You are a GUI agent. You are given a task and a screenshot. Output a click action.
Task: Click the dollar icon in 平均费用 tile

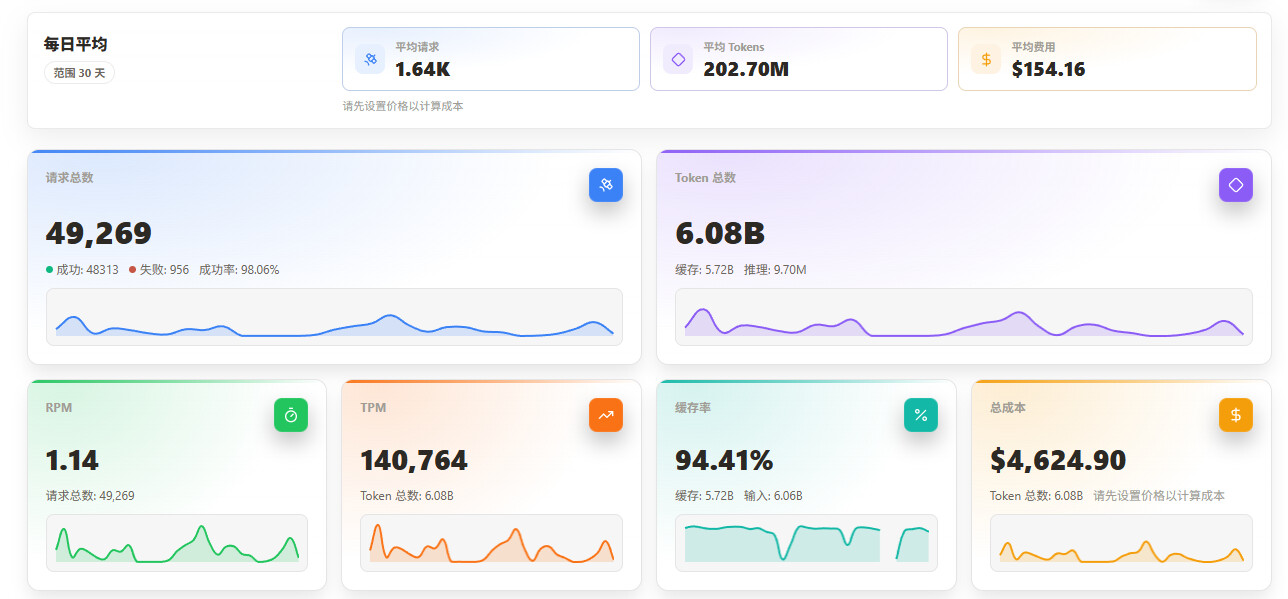pyautogui.click(x=986, y=59)
